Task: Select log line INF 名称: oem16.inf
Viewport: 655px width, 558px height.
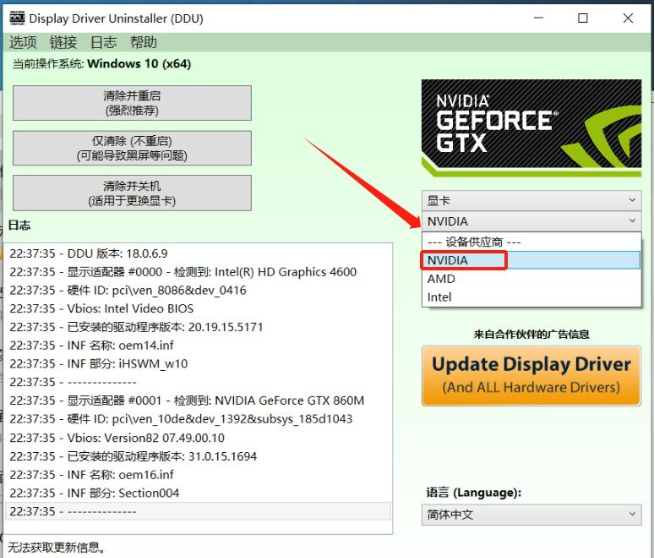Action: coord(198,474)
